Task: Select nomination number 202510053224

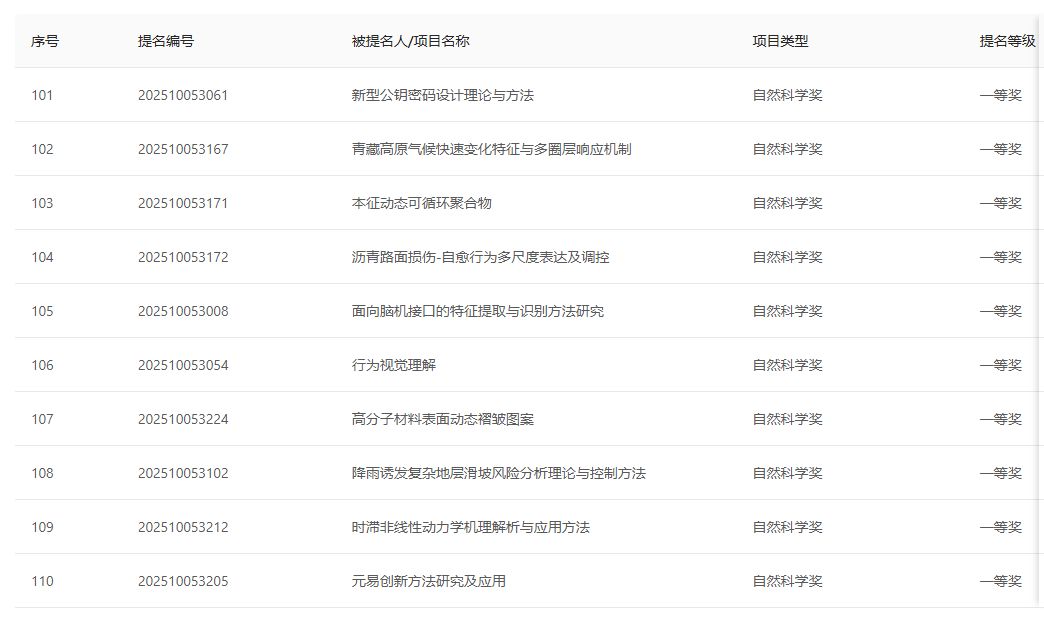Action: point(183,419)
